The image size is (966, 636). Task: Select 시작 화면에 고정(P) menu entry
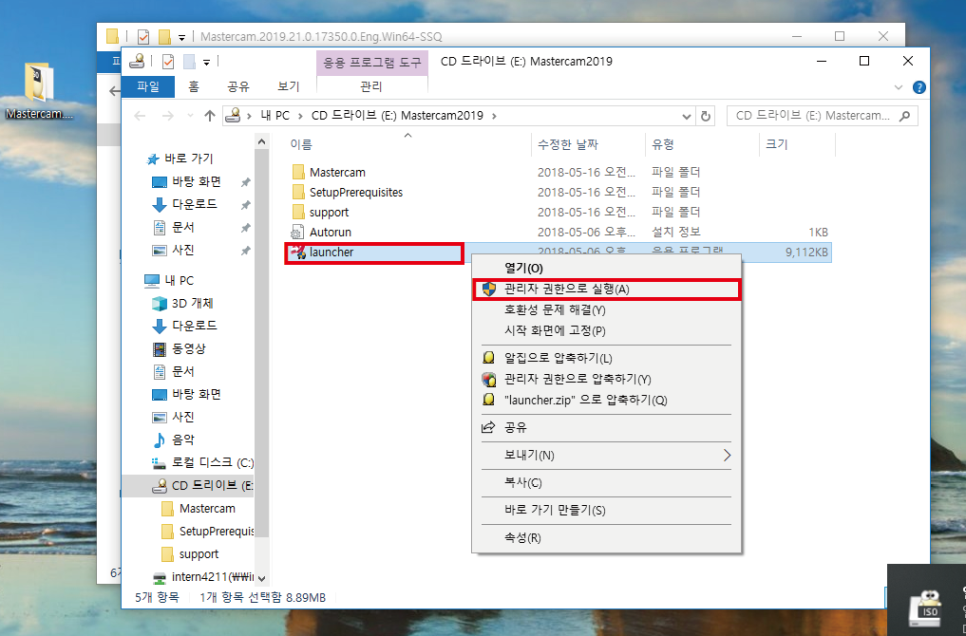pos(607,331)
